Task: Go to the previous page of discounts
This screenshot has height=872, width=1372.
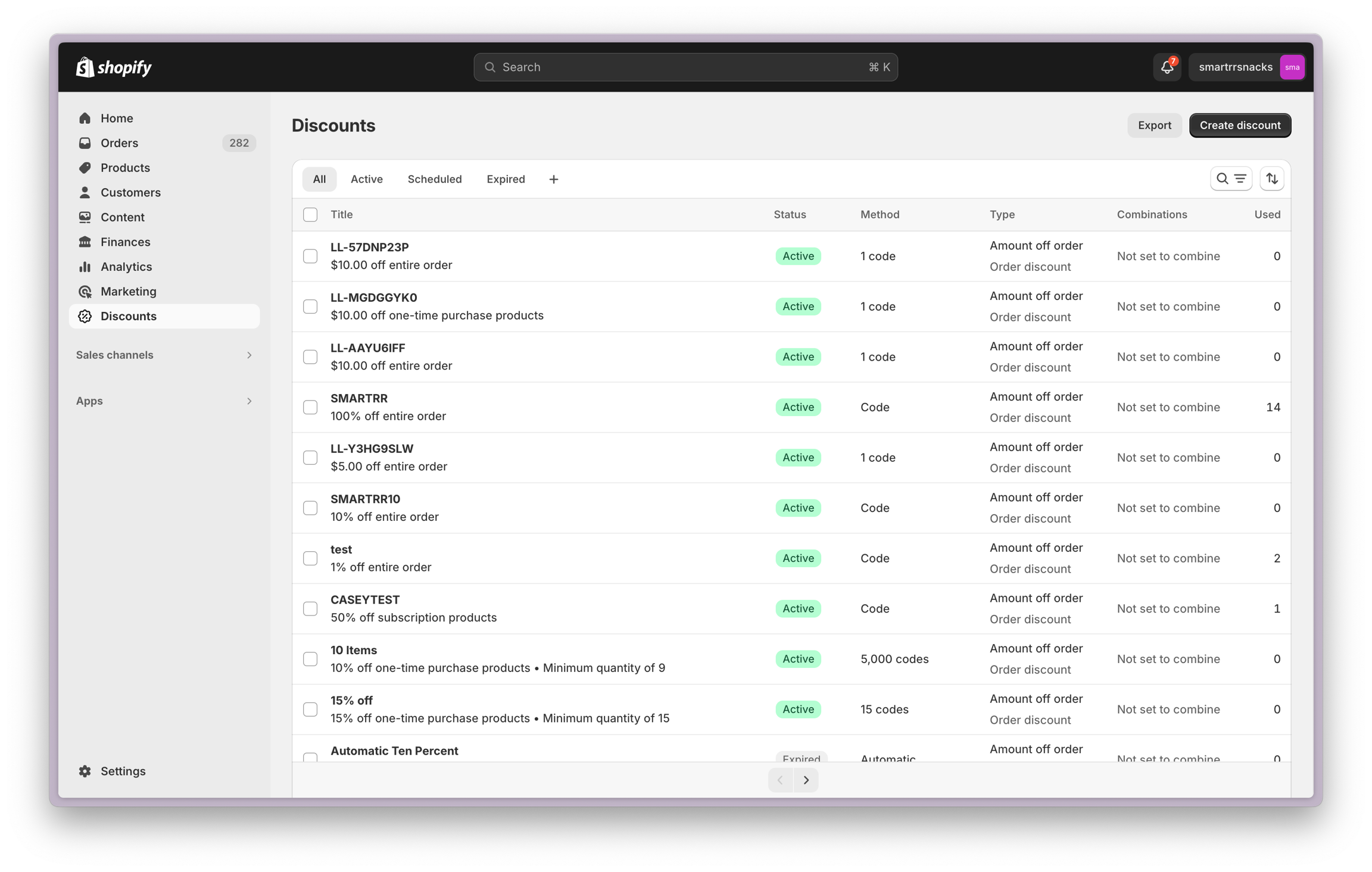Action: coord(780,780)
